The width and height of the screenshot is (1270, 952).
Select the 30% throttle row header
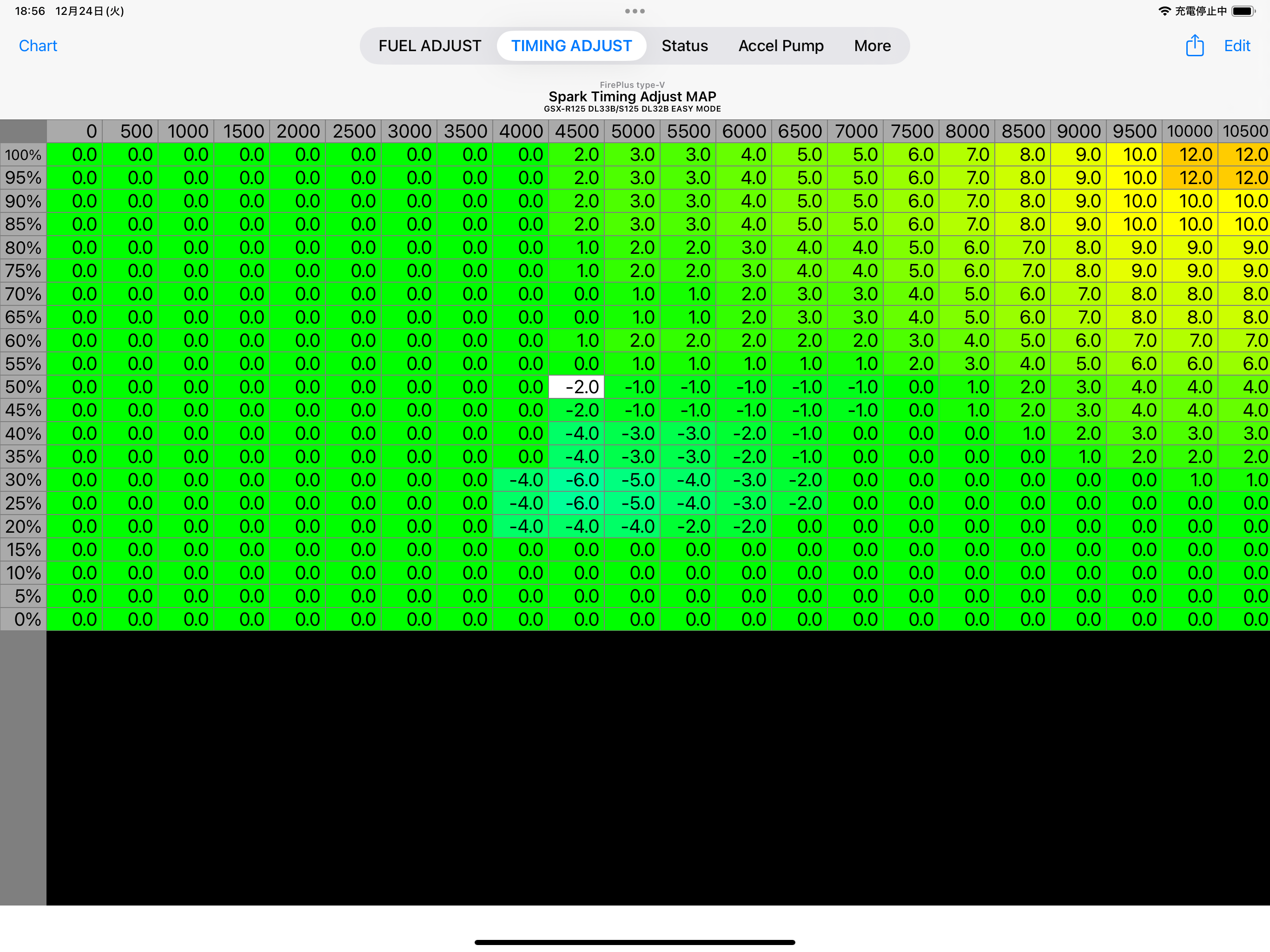[23, 480]
